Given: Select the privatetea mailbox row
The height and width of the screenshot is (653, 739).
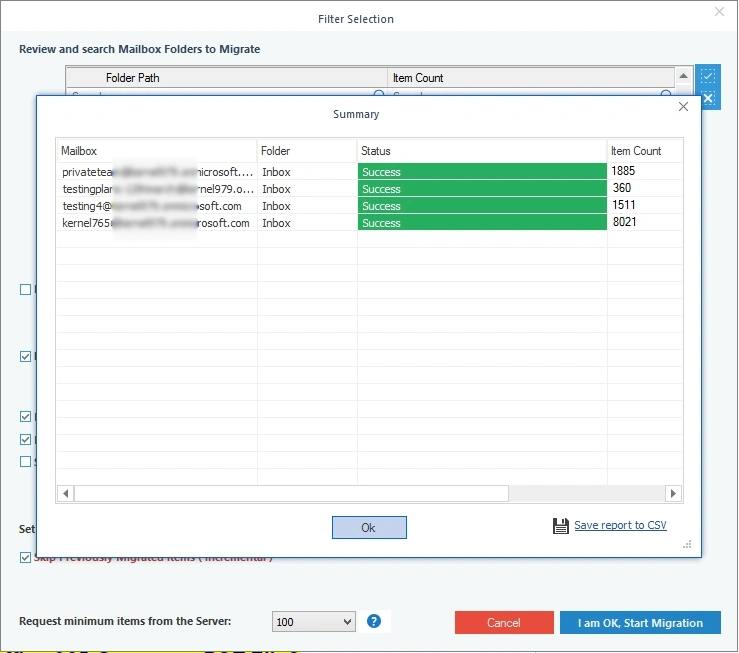Looking at the screenshot, I should (x=370, y=172).
